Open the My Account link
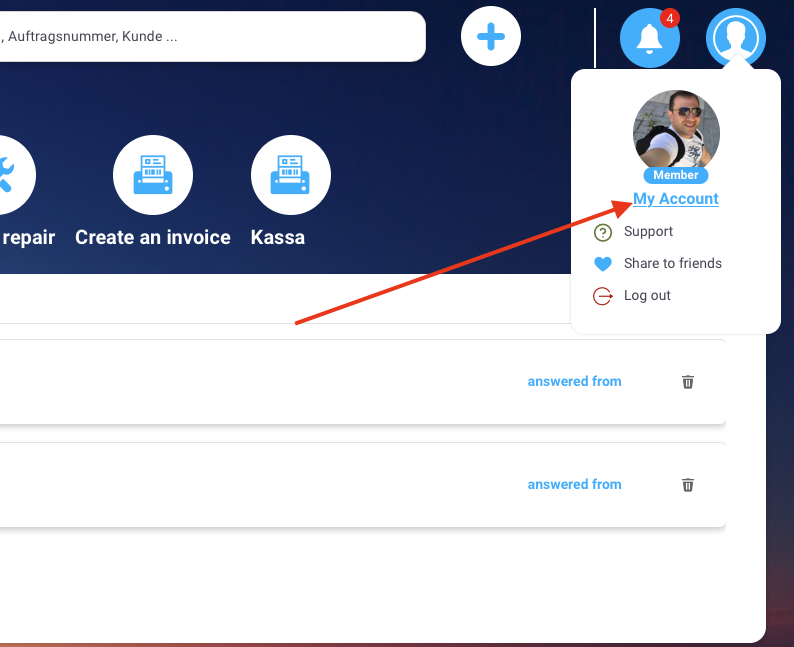The width and height of the screenshot is (794, 647). point(676,199)
